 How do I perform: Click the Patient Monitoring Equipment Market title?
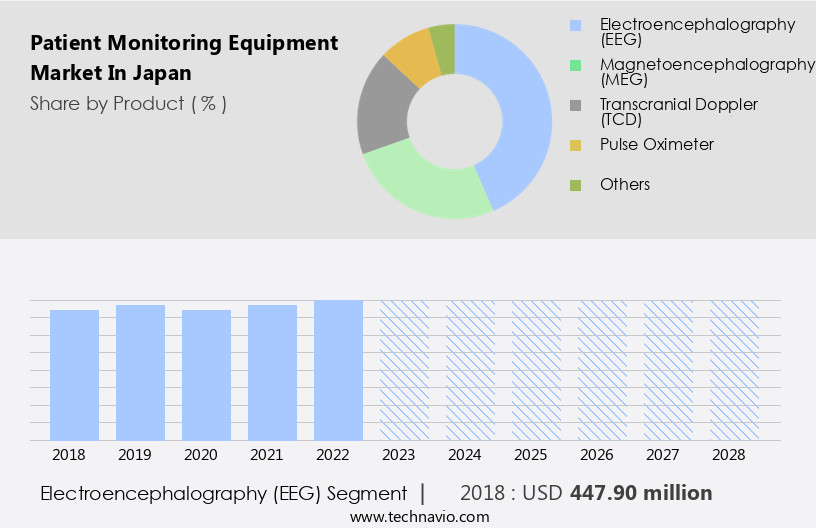click(184, 58)
